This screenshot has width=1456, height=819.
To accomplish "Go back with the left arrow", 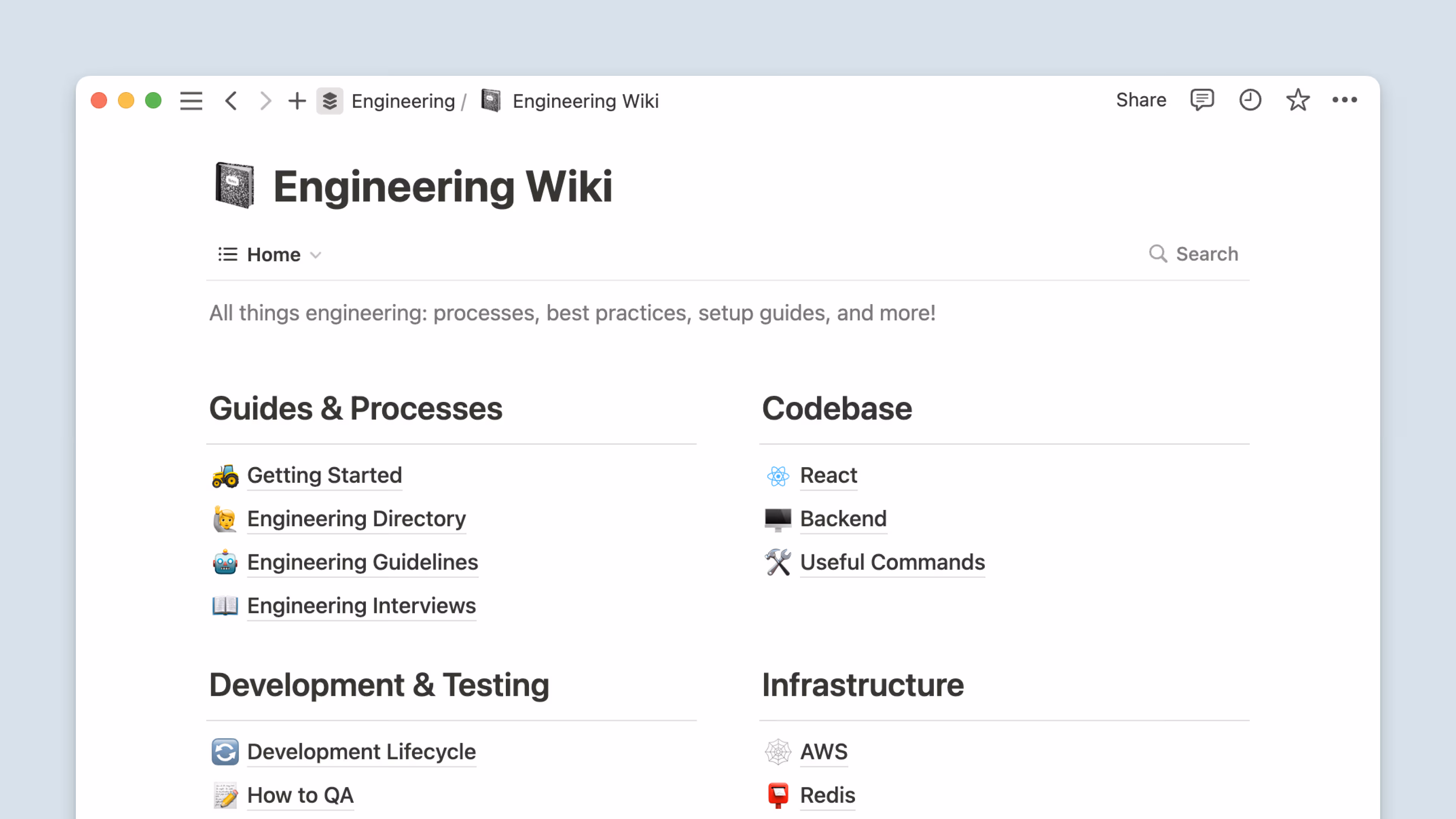I will [x=231, y=101].
